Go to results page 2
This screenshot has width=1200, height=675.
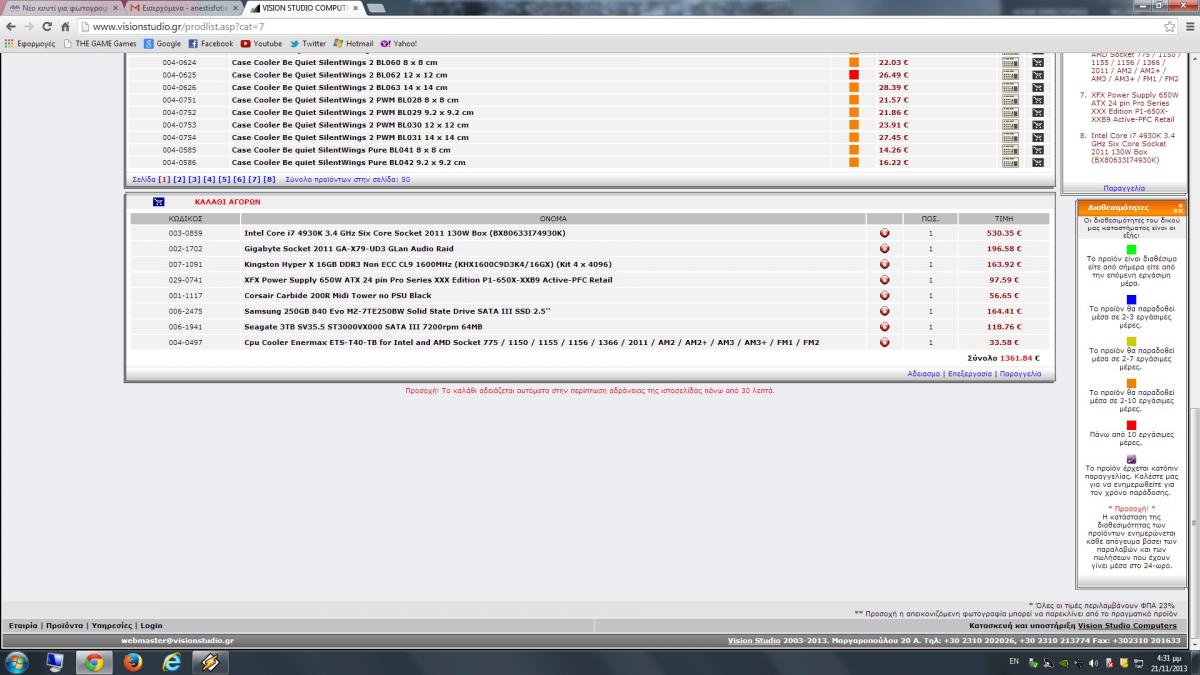click(x=179, y=179)
